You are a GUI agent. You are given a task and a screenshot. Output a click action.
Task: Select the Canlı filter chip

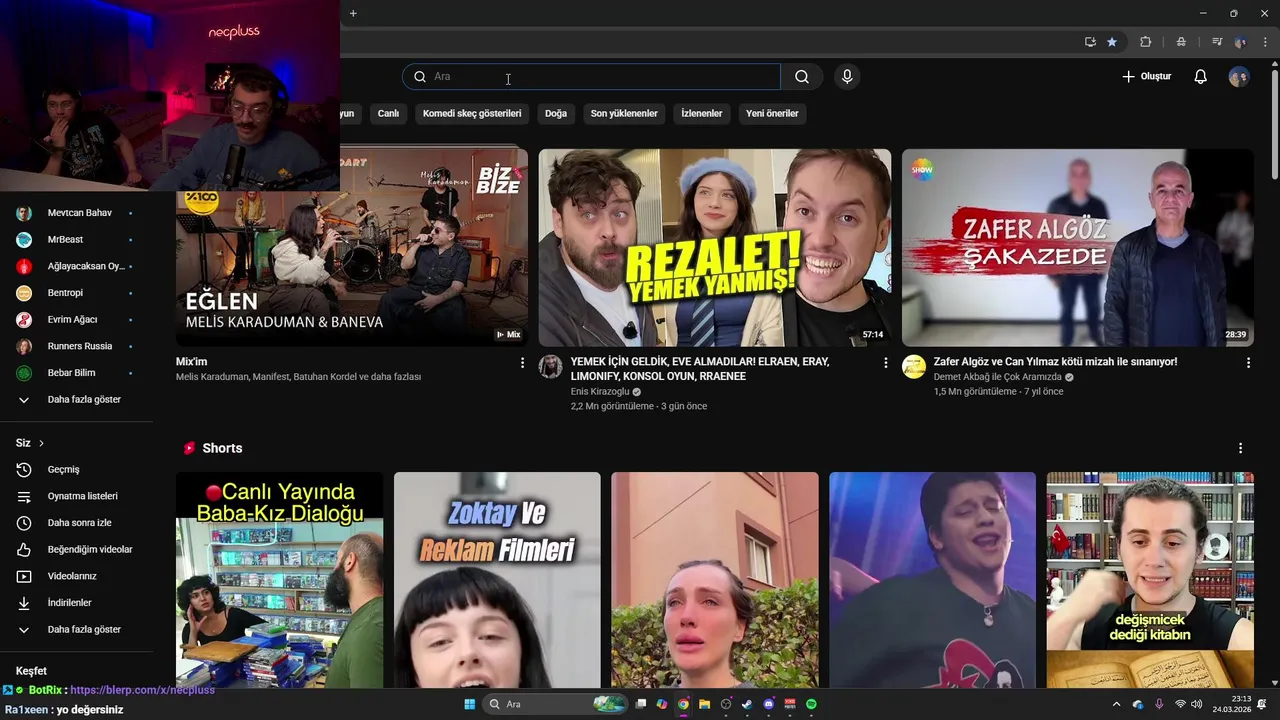coord(388,114)
